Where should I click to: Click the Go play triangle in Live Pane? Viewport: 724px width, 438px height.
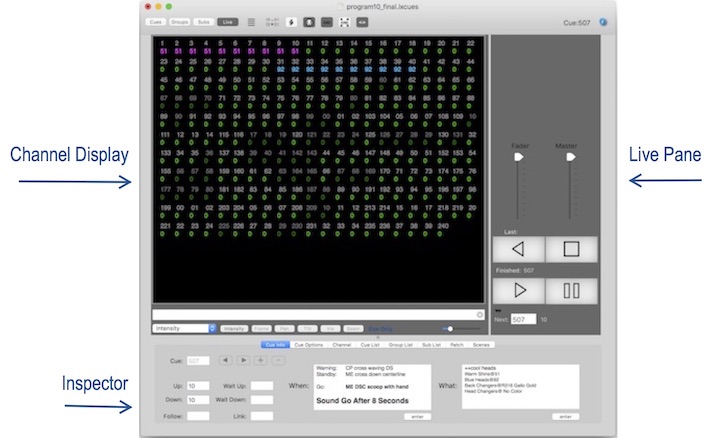pos(519,291)
